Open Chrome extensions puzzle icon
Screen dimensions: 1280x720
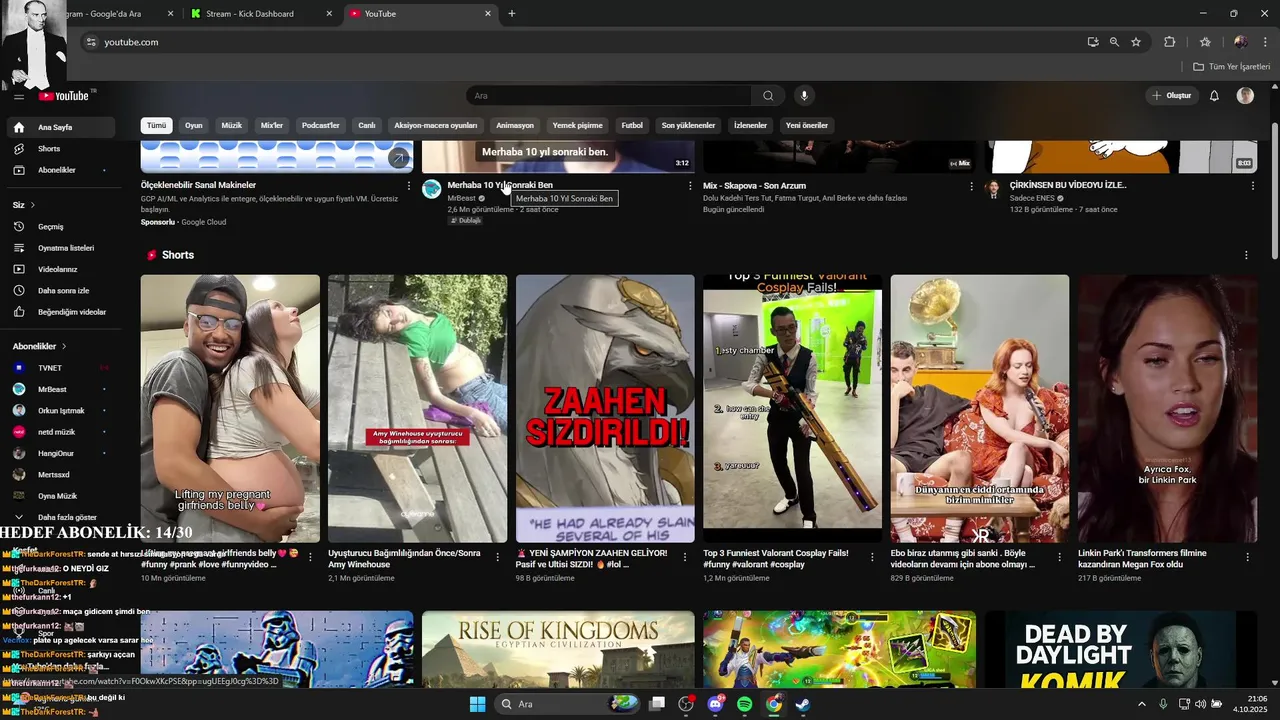(1169, 42)
